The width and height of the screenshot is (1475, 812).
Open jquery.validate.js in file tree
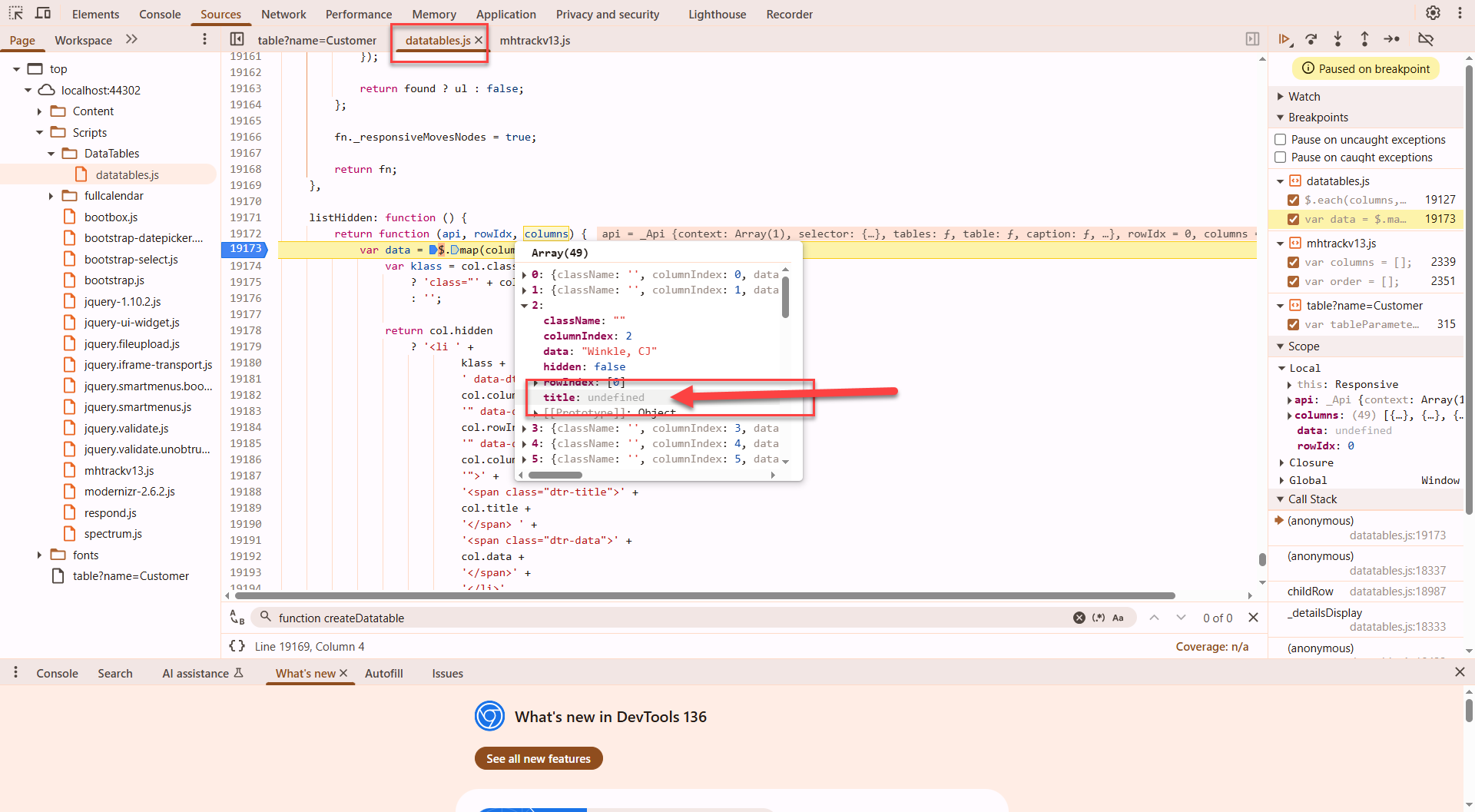[126, 428]
